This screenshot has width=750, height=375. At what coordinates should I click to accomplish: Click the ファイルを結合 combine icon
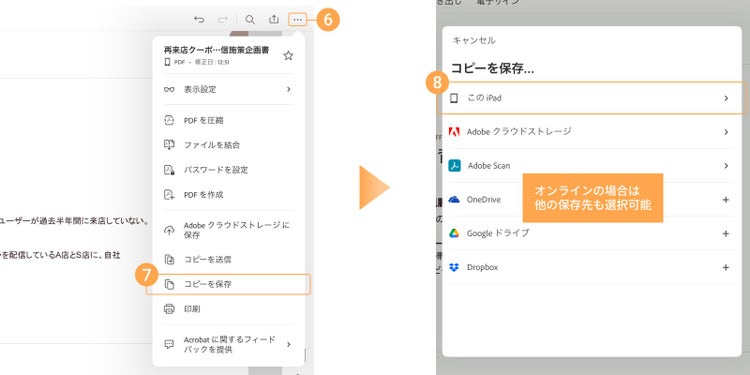pyautogui.click(x=169, y=145)
